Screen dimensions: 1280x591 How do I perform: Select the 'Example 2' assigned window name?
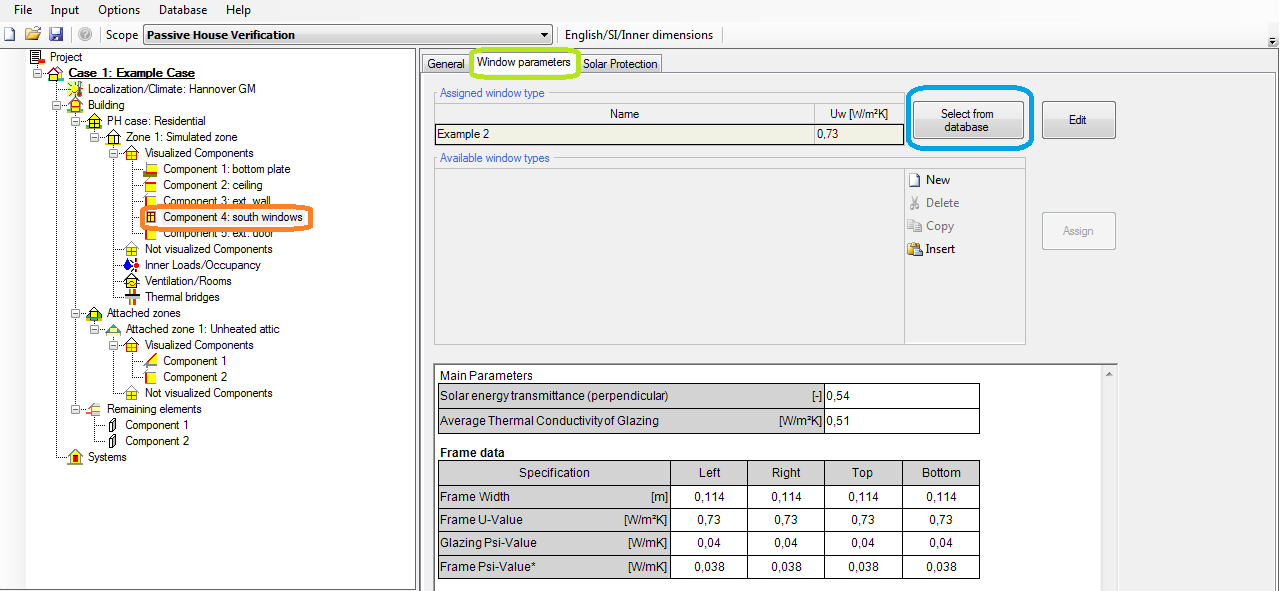tap(624, 134)
